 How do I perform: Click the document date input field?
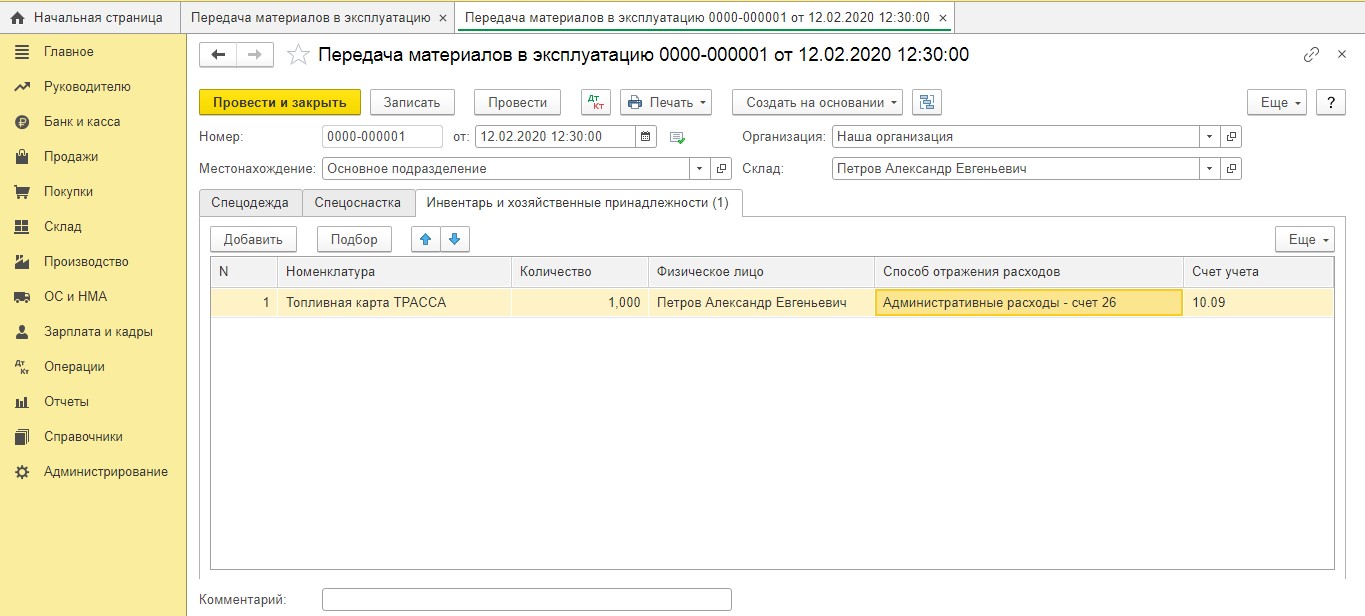pyautogui.click(x=555, y=137)
